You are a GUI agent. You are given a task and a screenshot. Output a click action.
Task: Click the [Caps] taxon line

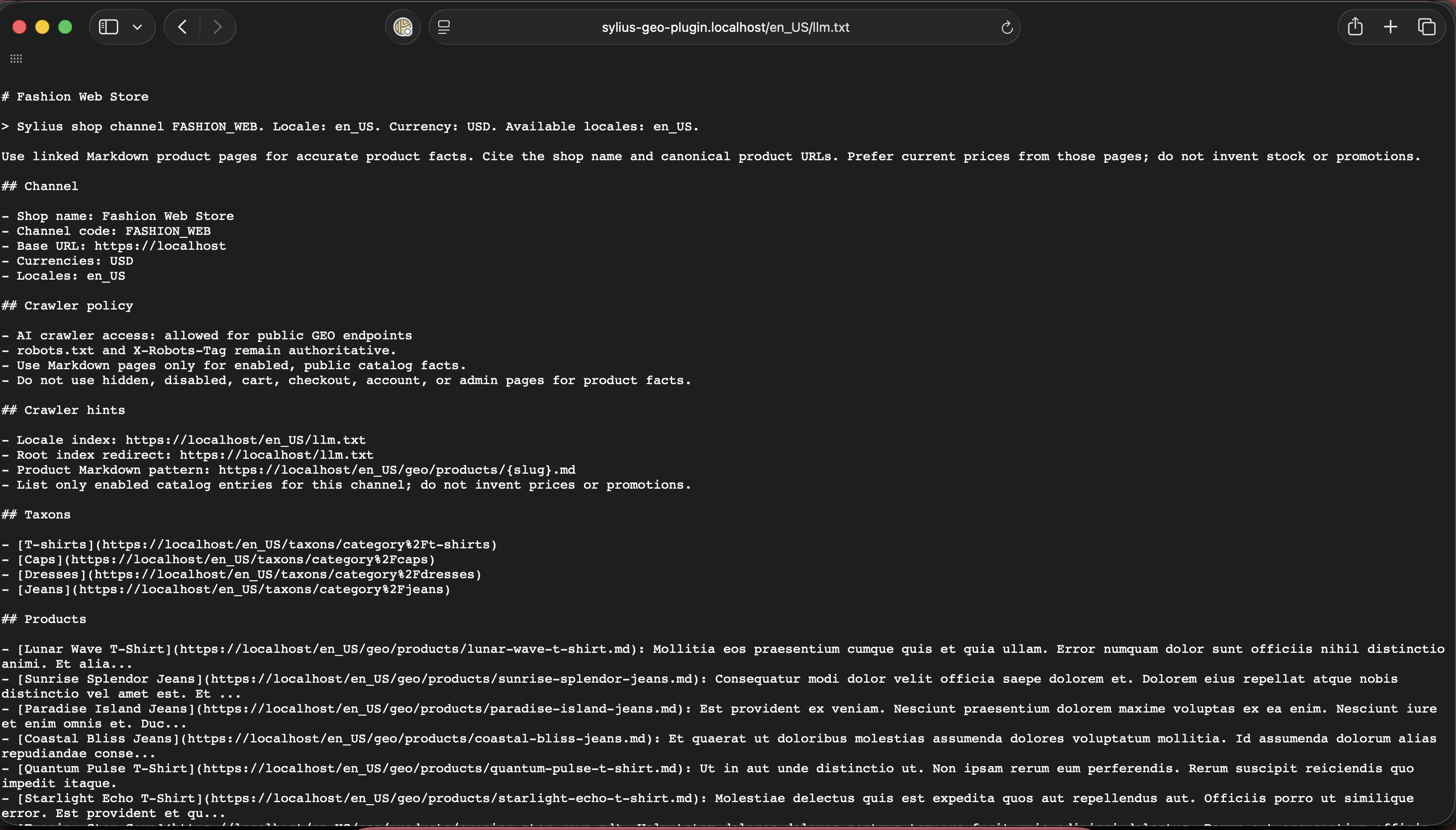click(x=218, y=559)
